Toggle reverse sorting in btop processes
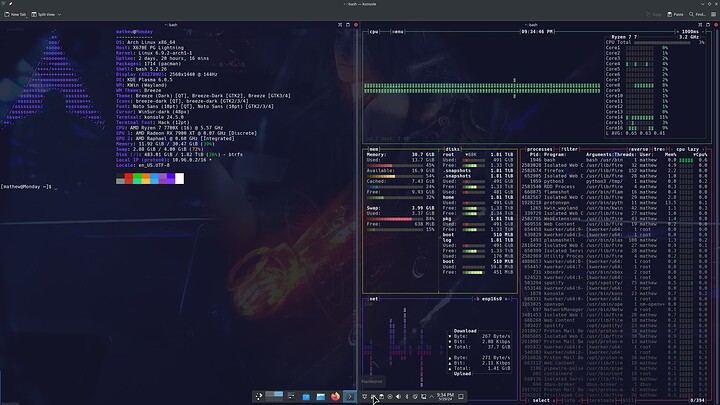Screen dimensions: 720x405 pyautogui.click(x=637, y=148)
